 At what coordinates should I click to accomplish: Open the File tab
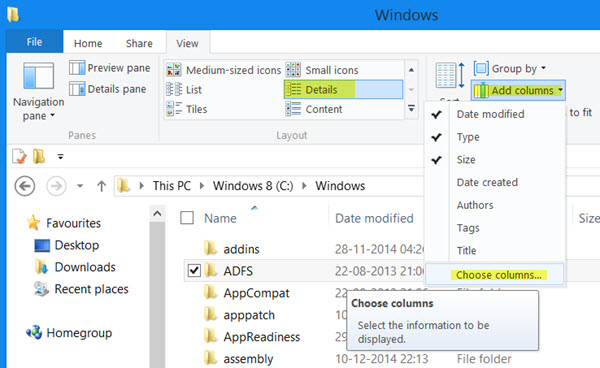(x=34, y=42)
